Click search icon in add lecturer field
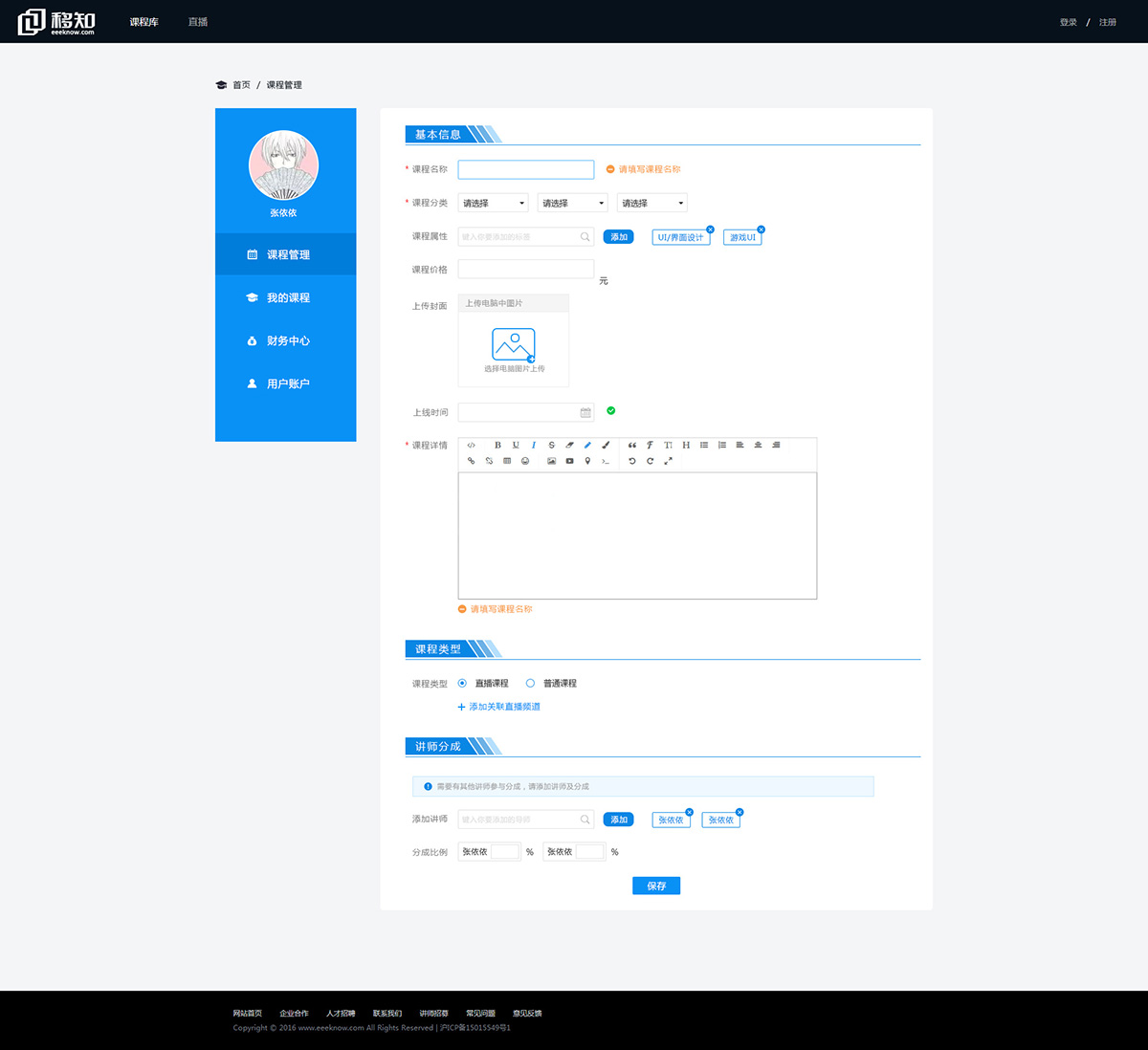 (585, 820)
